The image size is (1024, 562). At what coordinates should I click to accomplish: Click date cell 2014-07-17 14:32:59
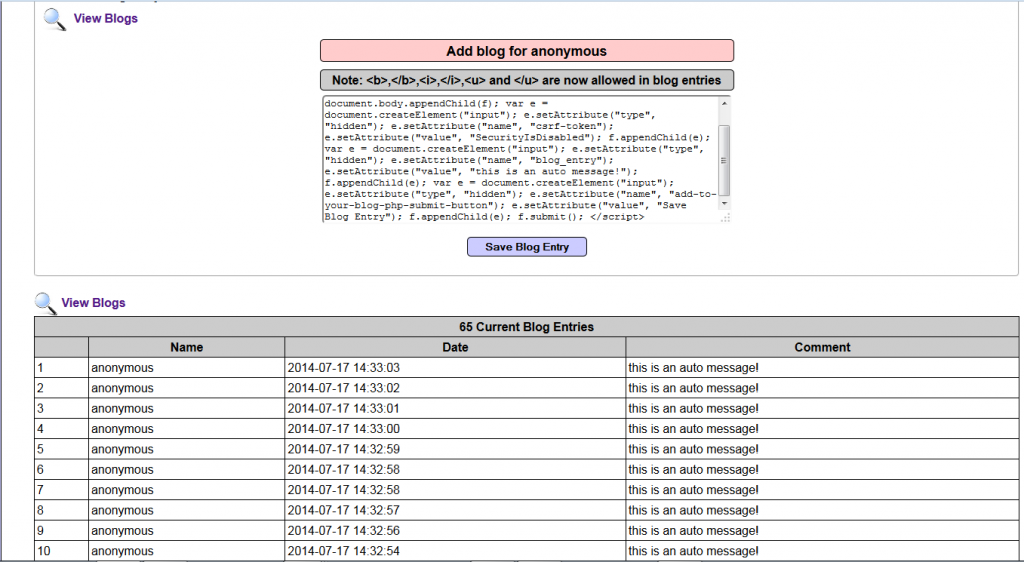click(455, 449)
